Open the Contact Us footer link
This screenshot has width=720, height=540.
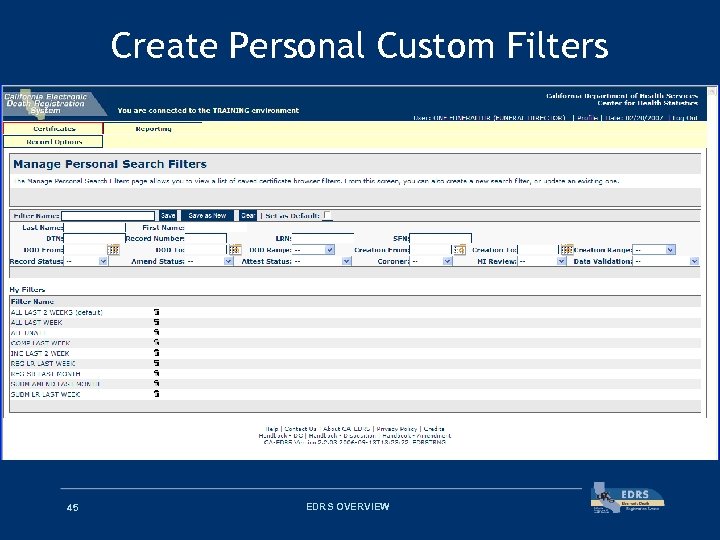300,428
